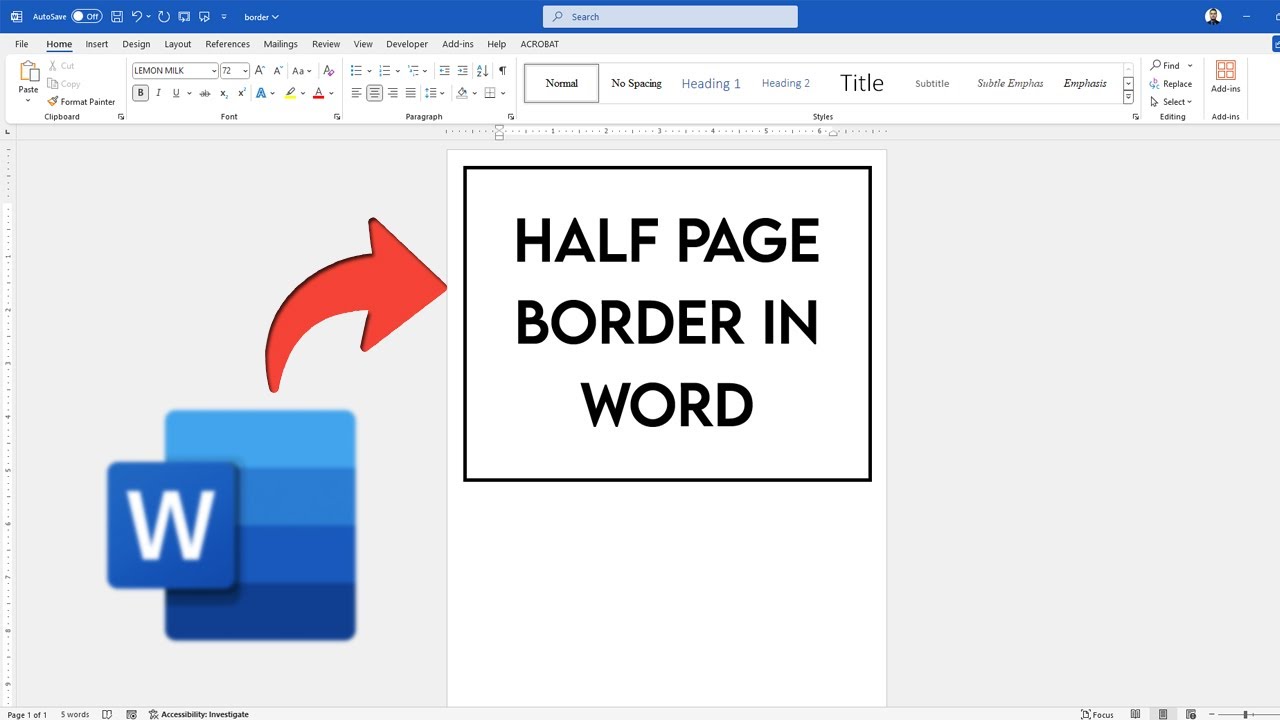Image resolution: width=1280 pixels, height=720 pixels.
Task: Open the Paragraph dialog launcher
Action: point(511,117)
